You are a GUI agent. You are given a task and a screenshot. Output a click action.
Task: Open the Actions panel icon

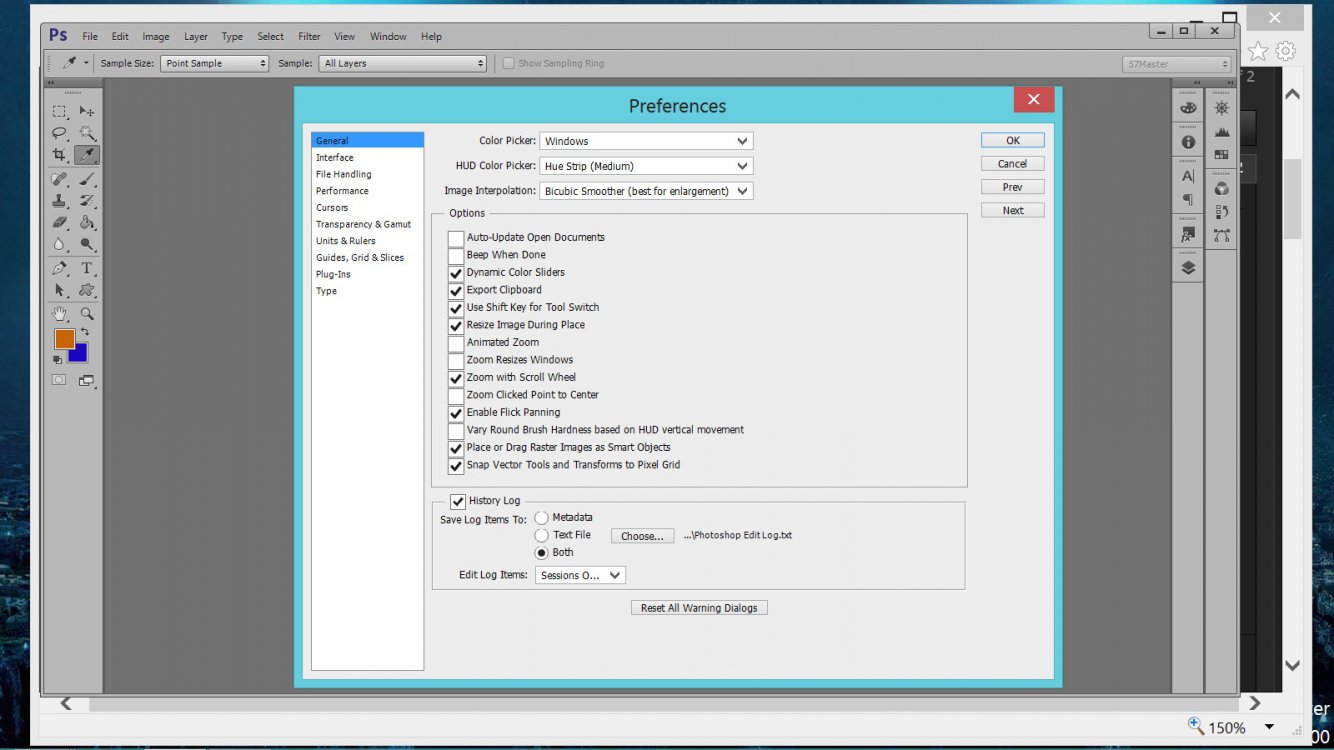tap(1221, 212)
